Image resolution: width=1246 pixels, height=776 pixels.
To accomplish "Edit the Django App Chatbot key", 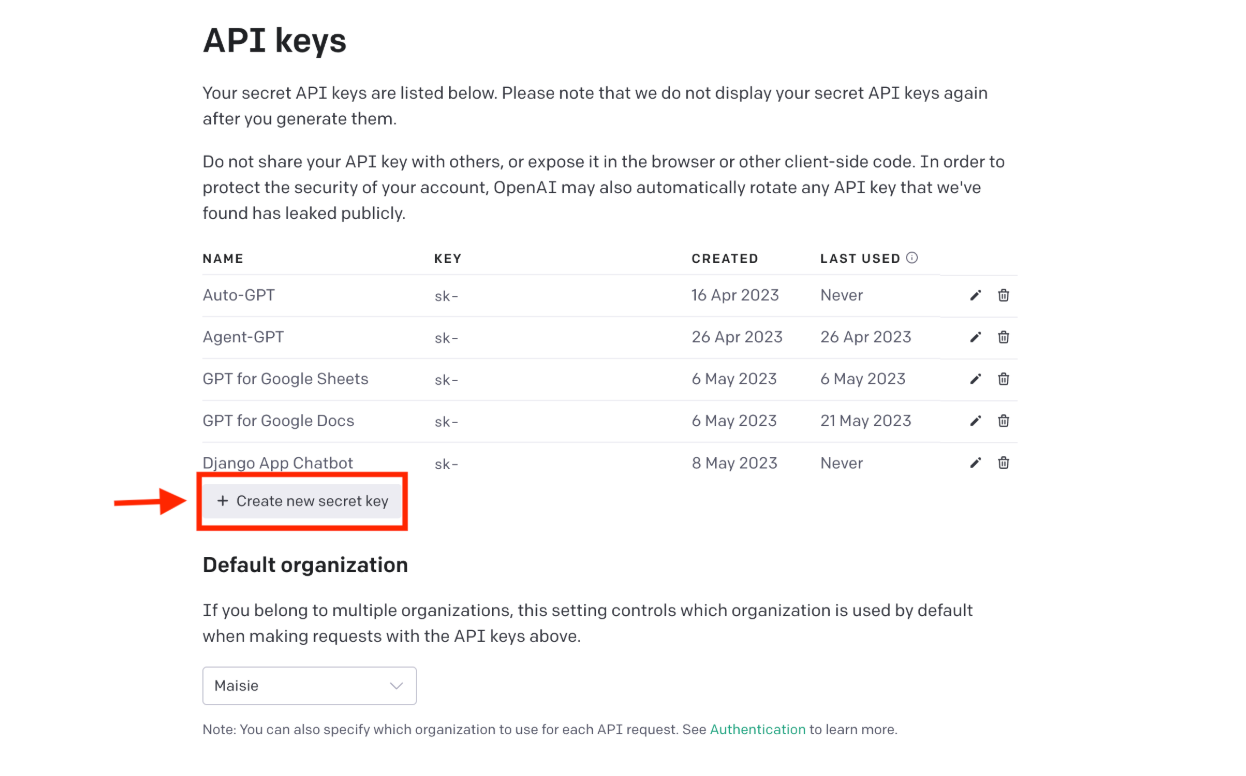I will click(975, 464).
